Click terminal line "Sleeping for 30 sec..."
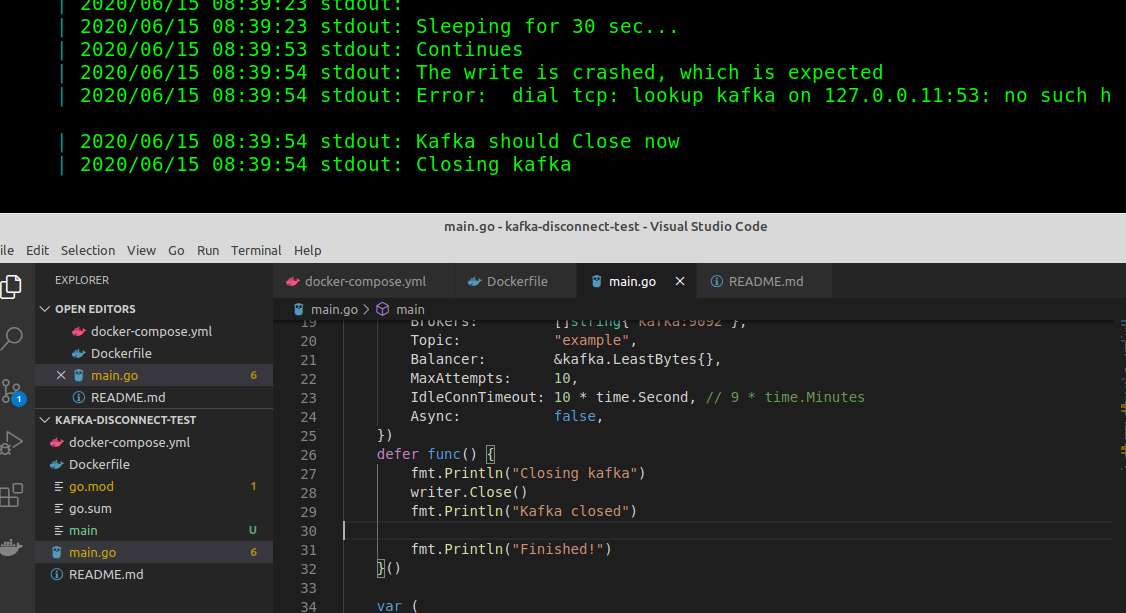 (546, 27)
